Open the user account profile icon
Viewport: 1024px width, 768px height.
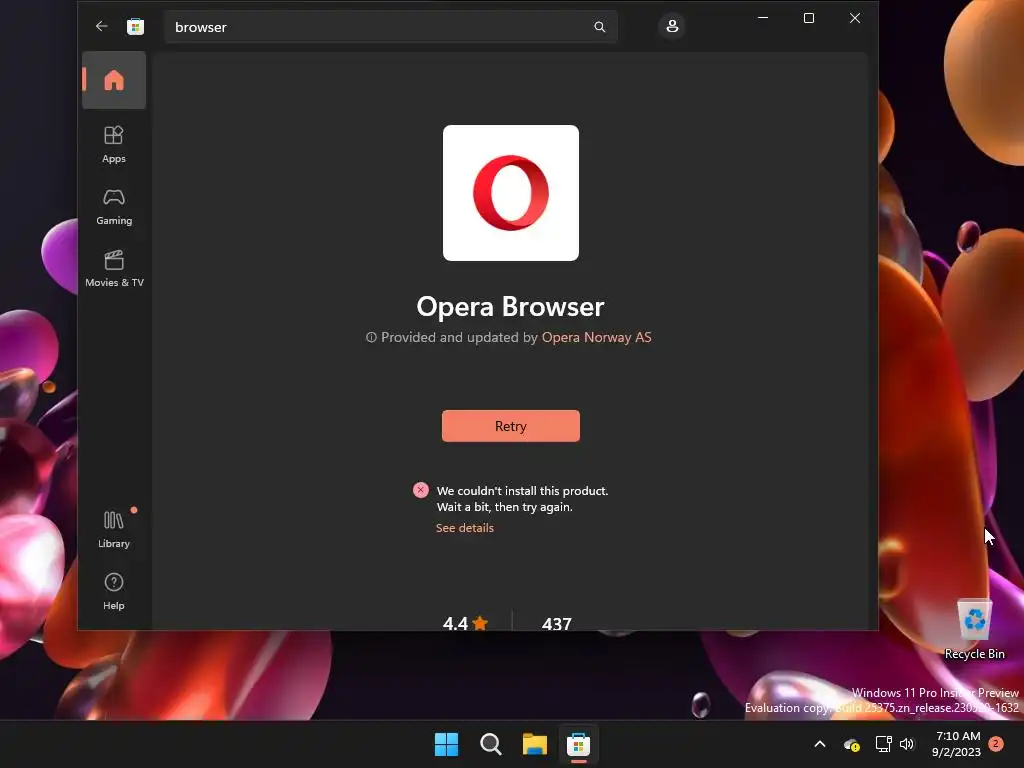[672, 26]
